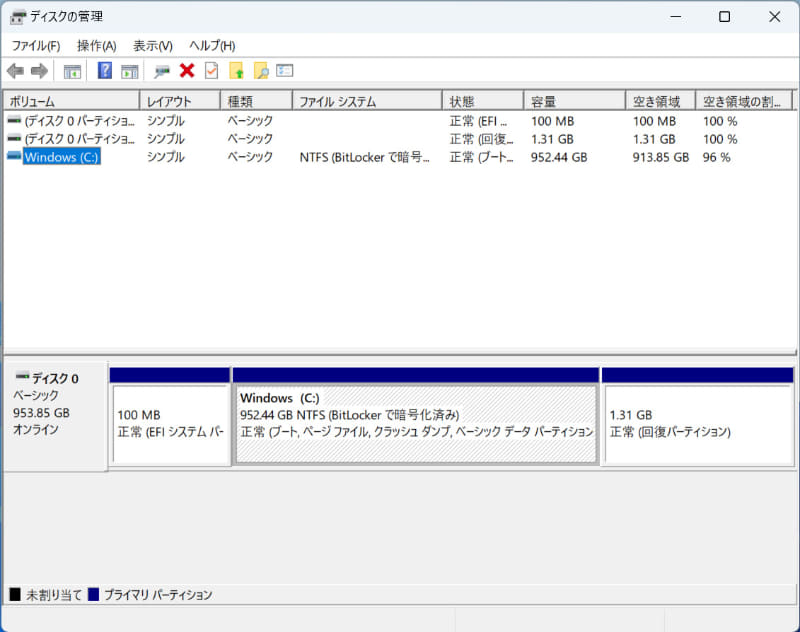Viewport: 800px width, 632px height.
Task: Click the document with red checkmark properties icon
Action: click(x=212, y=70)
